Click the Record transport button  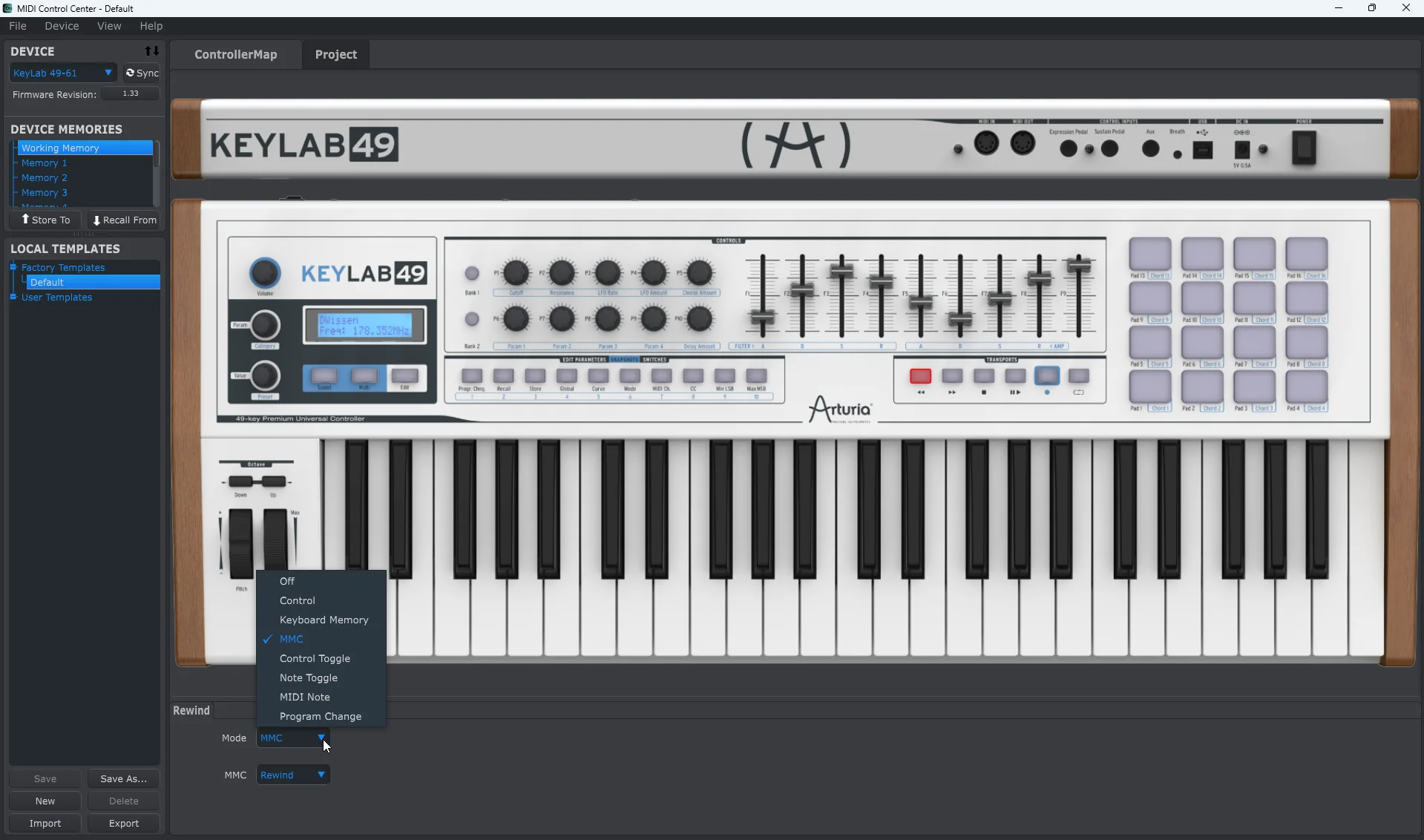[1047, 376]
